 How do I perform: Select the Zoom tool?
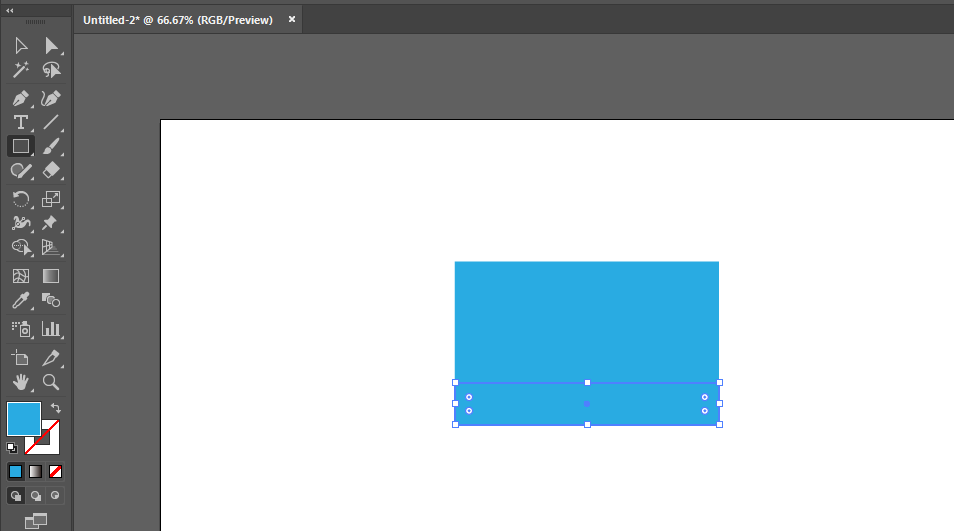[x=51, y=382]
